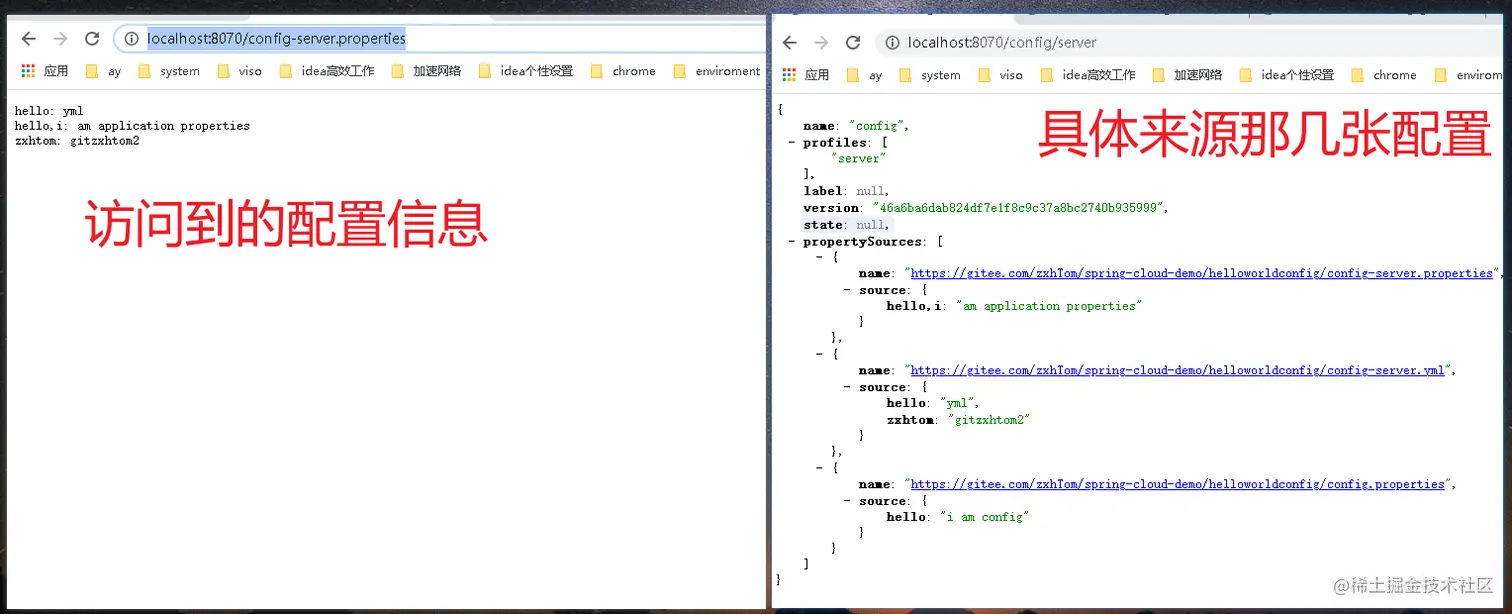Viewport: 1512px width, 614px height.
Task: Open 加速网络 bookmark folder in left window
Action: (426, 71)
